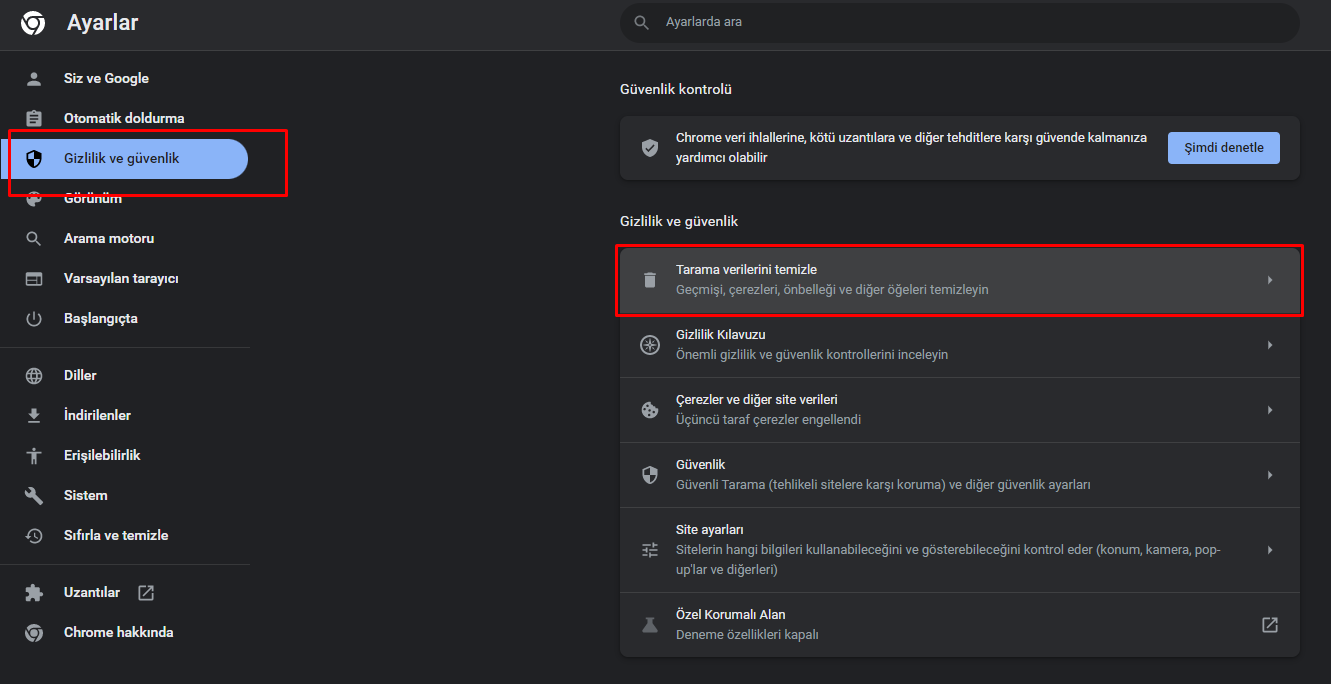
Task: Click the sliders icon next to Site ayarları
Action: (649, 549)
